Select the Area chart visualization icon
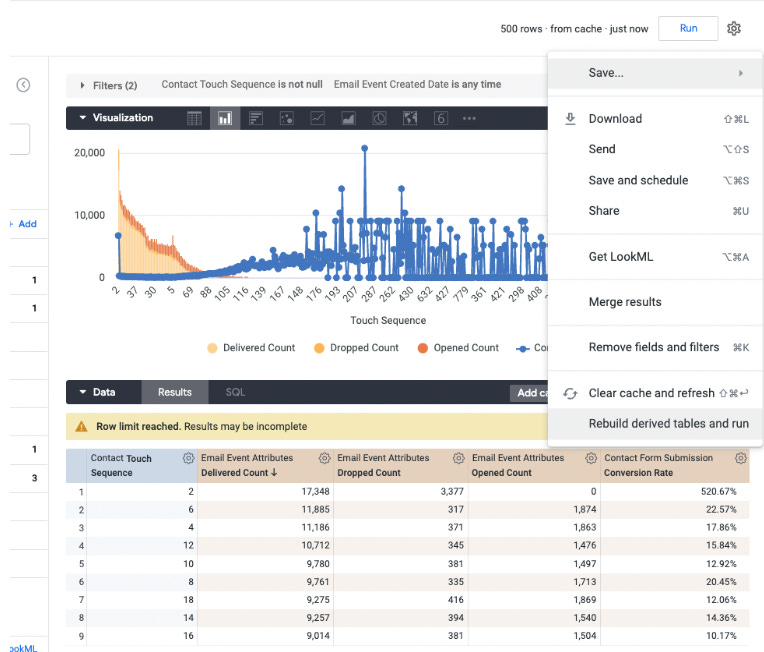The width and height of the screenshot is (764, 652). click(x=348, y=118)
